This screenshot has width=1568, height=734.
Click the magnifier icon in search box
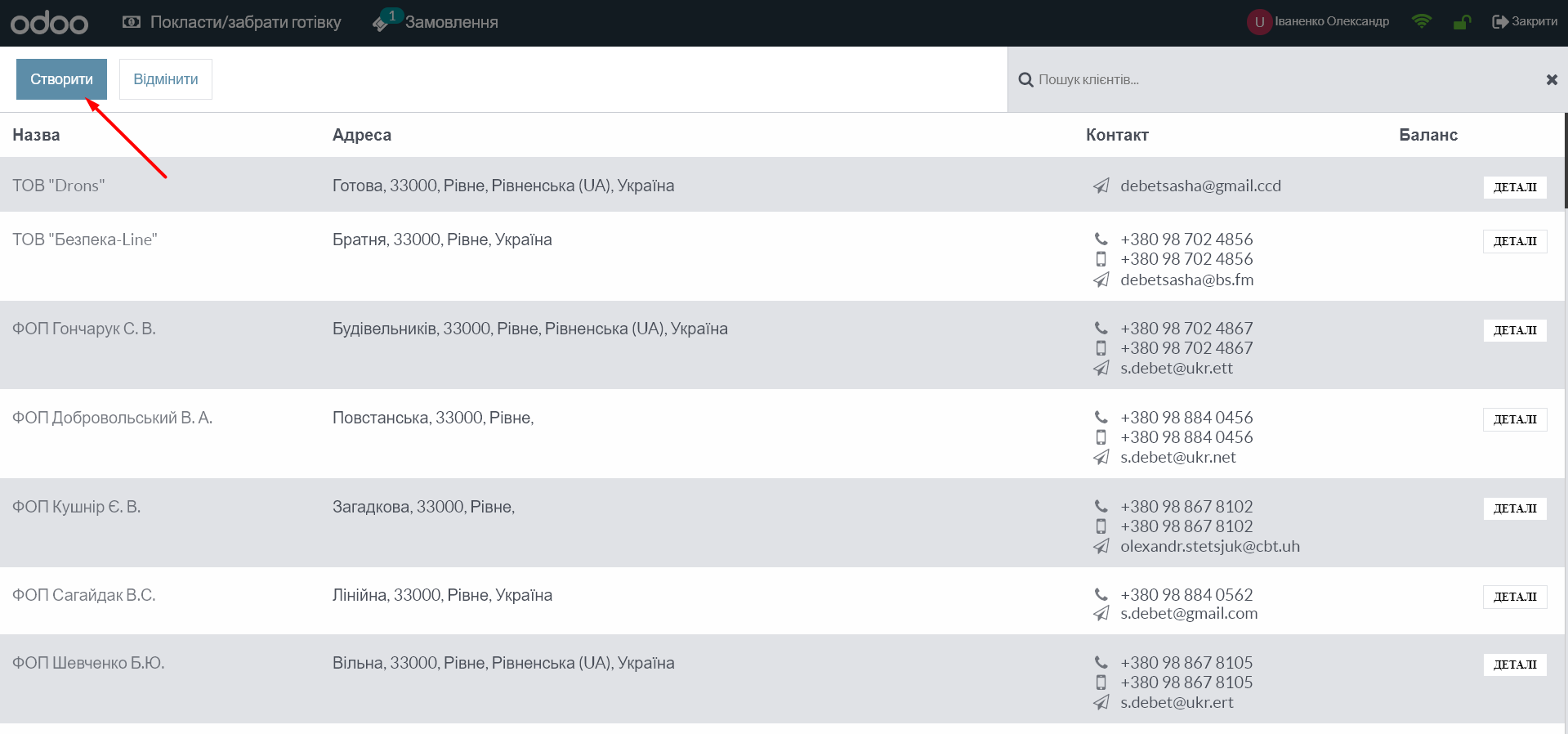[1025, 79]
